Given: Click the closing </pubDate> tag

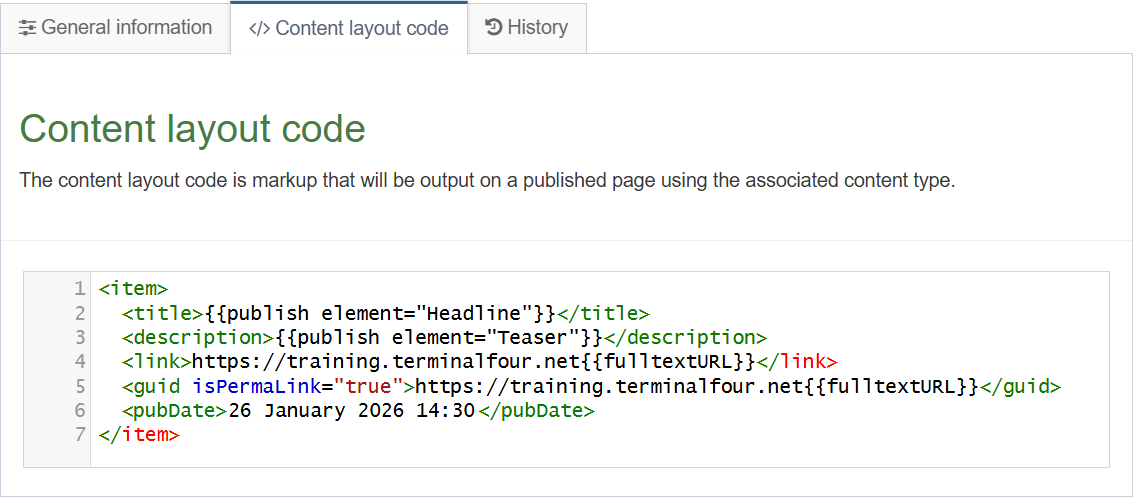Looking at the screenshot, I should click(x=536, y=411).
